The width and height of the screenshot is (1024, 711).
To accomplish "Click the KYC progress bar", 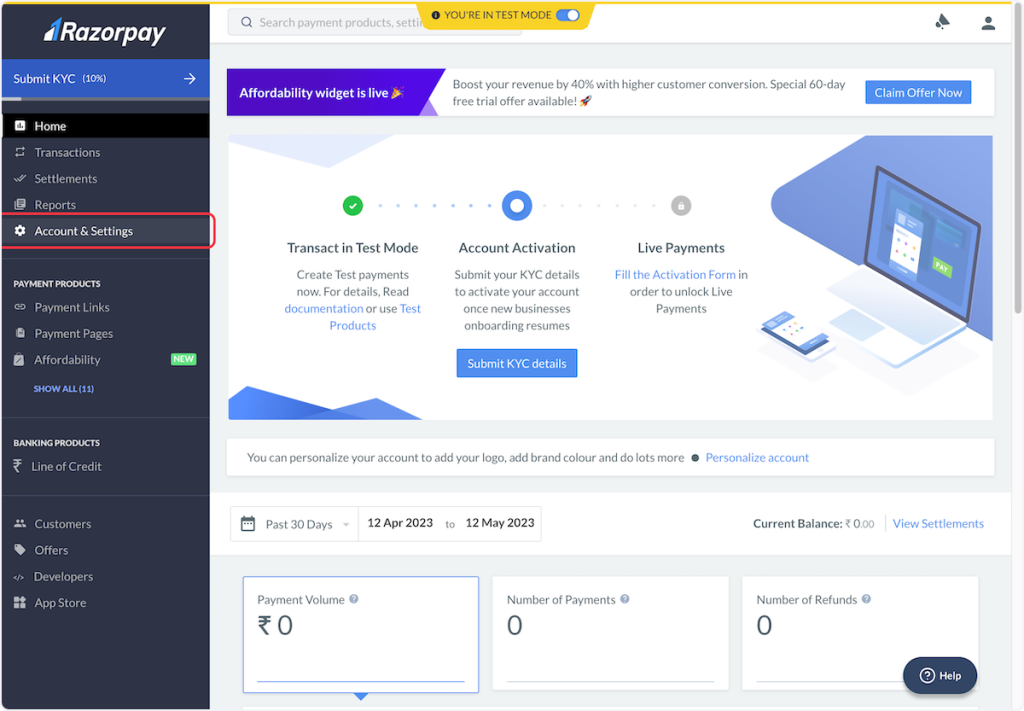I will 105,99.
